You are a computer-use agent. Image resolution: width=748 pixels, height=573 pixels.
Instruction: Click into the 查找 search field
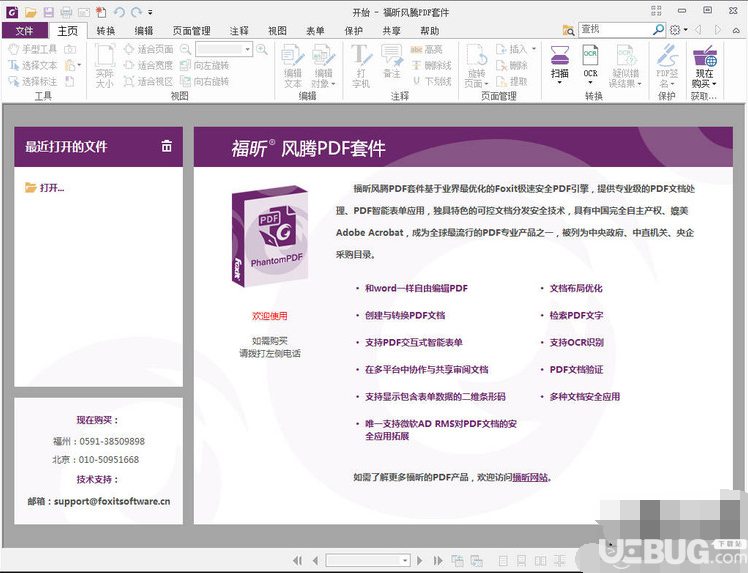coord(615,30)
